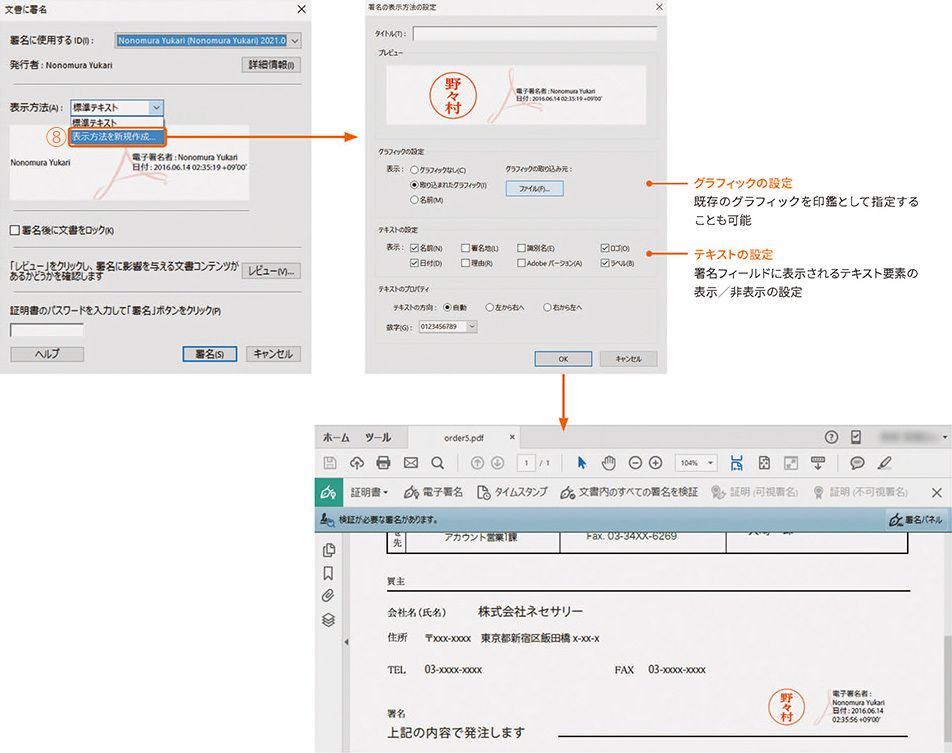Enable 'Adobe バージョン(A)' checkbox
952x753 pixels.
pos(521,263)
